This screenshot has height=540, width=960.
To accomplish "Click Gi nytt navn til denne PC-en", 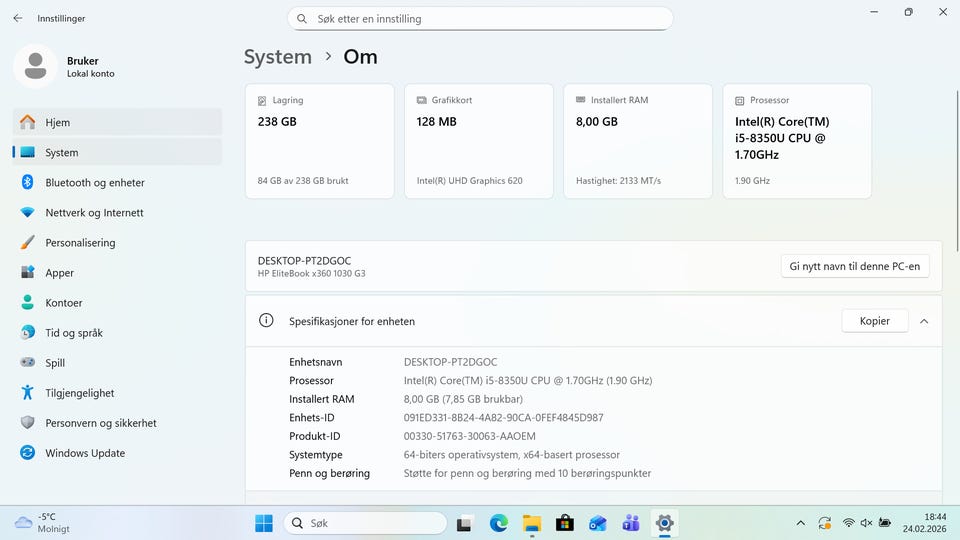I will [855, 266].
